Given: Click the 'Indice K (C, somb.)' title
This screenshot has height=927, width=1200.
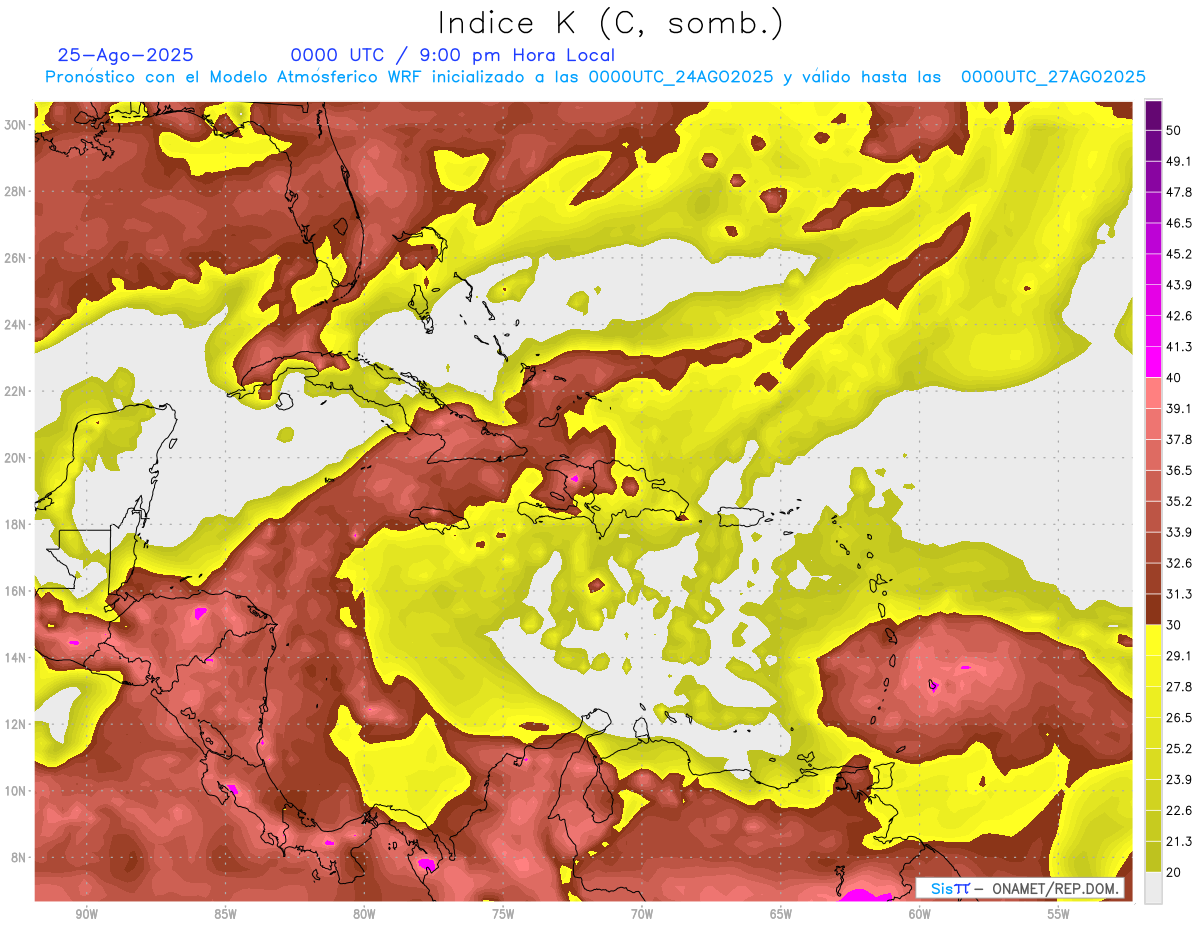Looking at the screenshot, I should (611, 23).
